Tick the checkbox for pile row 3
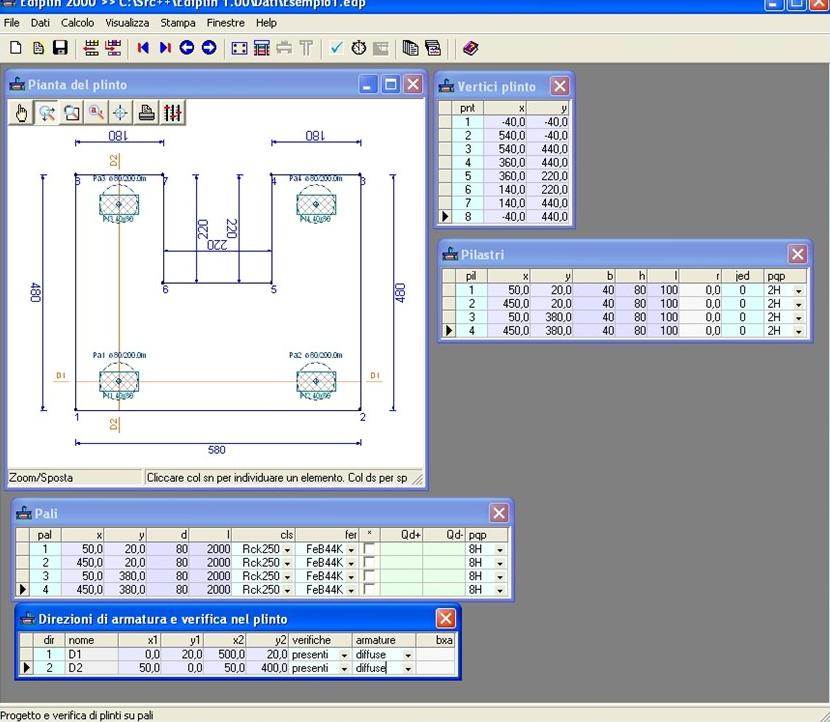The height and width of the screenshot is (722, 830). click(369, 576)
